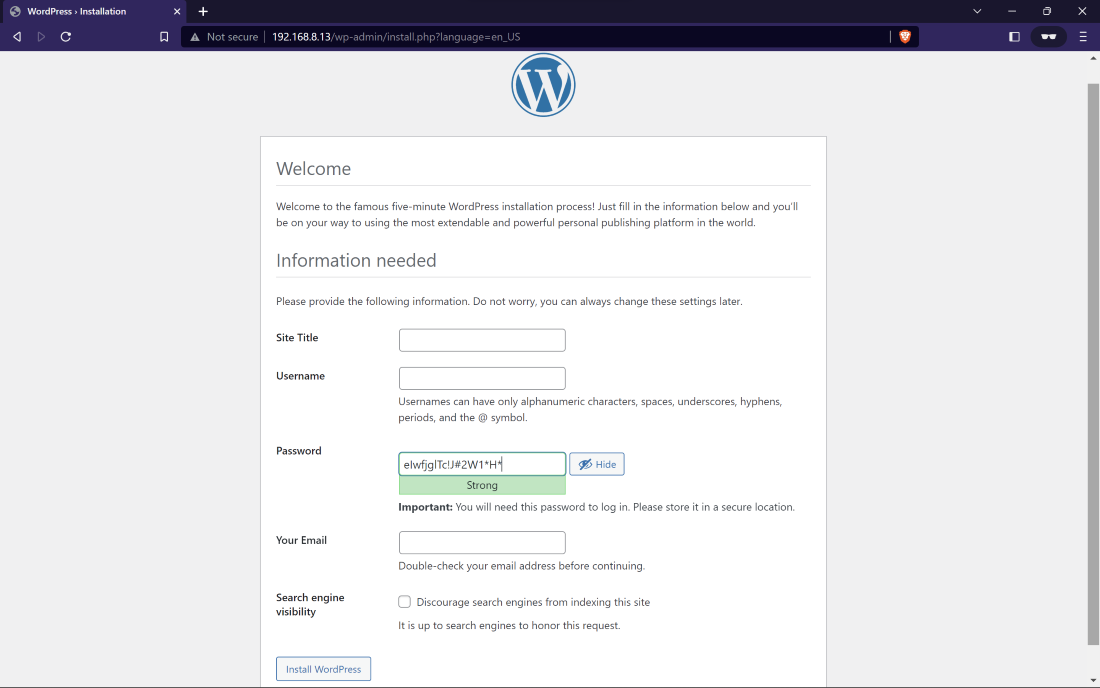Click the Username label

300,376
